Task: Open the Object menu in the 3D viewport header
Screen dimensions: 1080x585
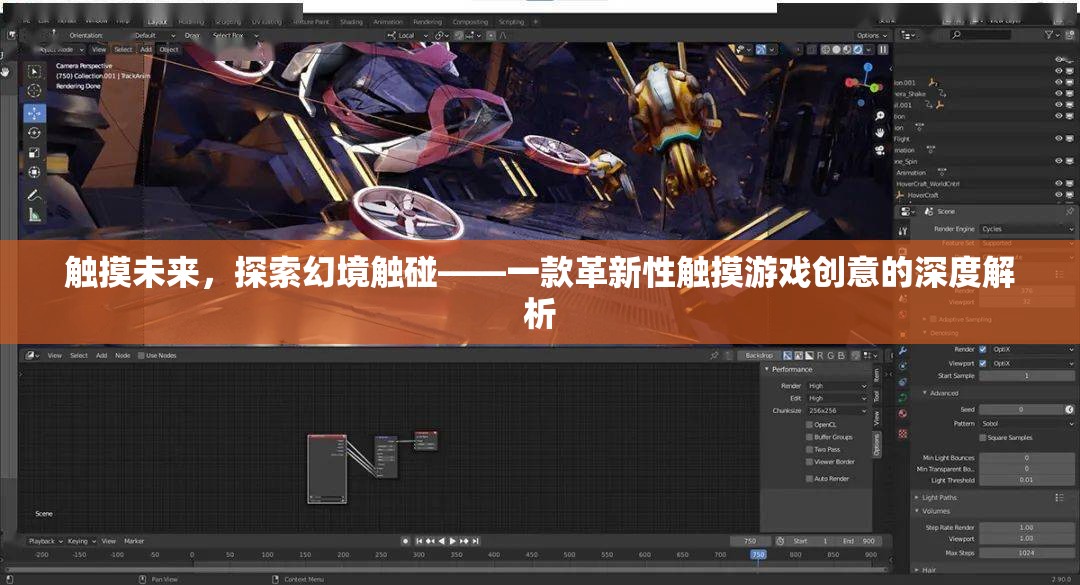Action: point(169,50)
